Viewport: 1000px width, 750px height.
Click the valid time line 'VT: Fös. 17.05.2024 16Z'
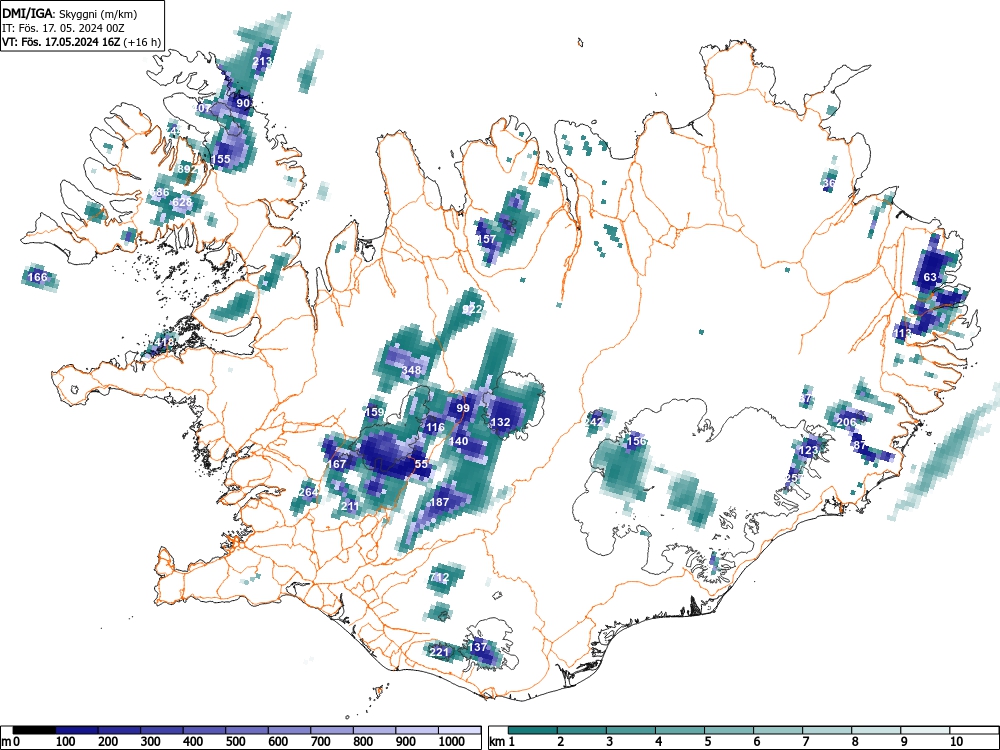[x=61, y=42]
